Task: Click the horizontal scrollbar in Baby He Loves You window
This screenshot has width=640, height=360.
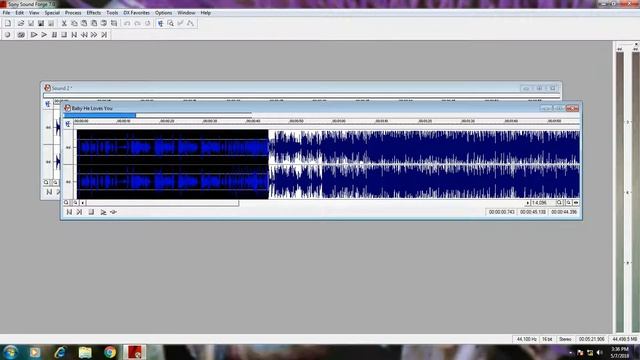Action: (162, 202)
